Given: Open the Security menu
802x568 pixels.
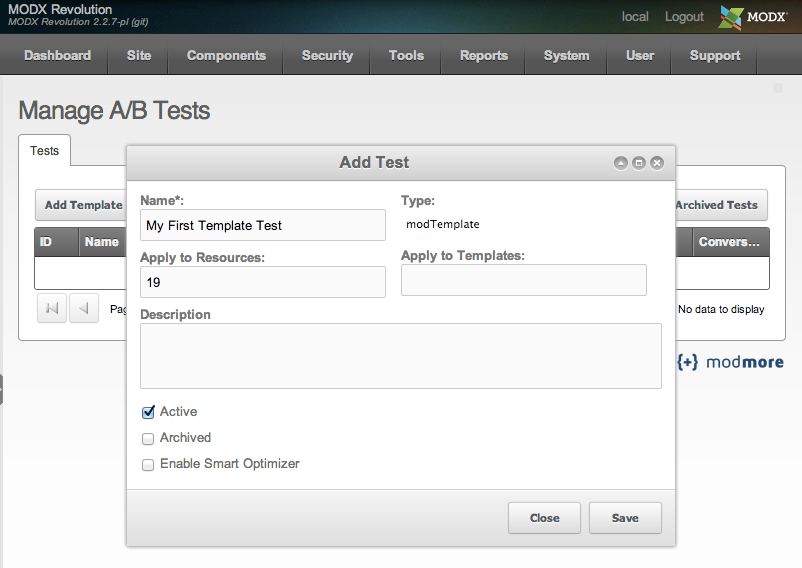Looking at the screenshot, I should [327, 55].
